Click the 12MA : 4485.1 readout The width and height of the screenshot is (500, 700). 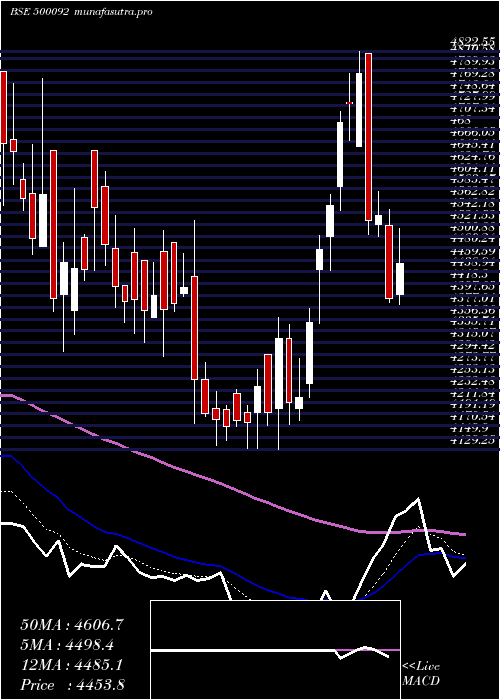pos(72,665)
